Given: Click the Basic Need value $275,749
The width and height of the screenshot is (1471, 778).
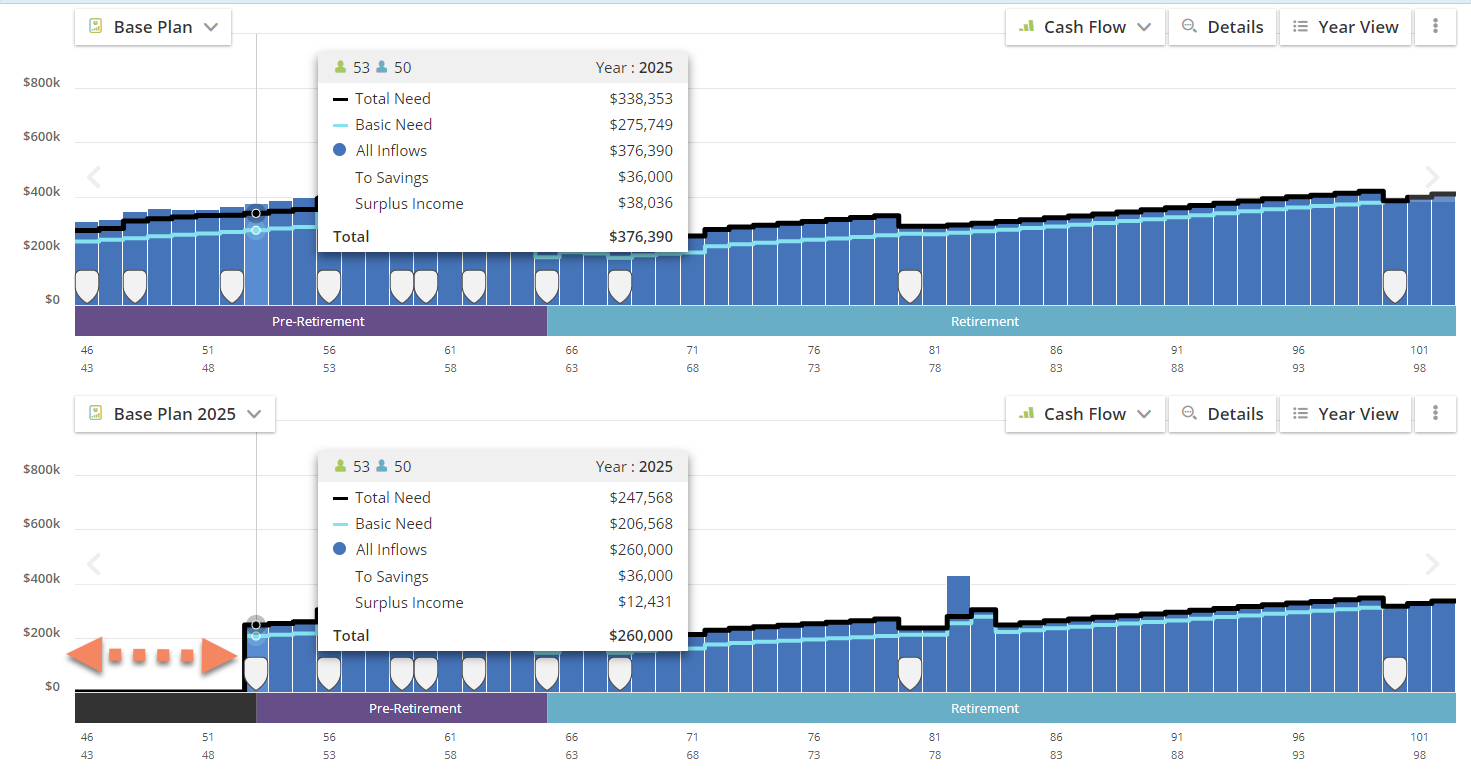Looking at the screenshot, I should point(641,125).
